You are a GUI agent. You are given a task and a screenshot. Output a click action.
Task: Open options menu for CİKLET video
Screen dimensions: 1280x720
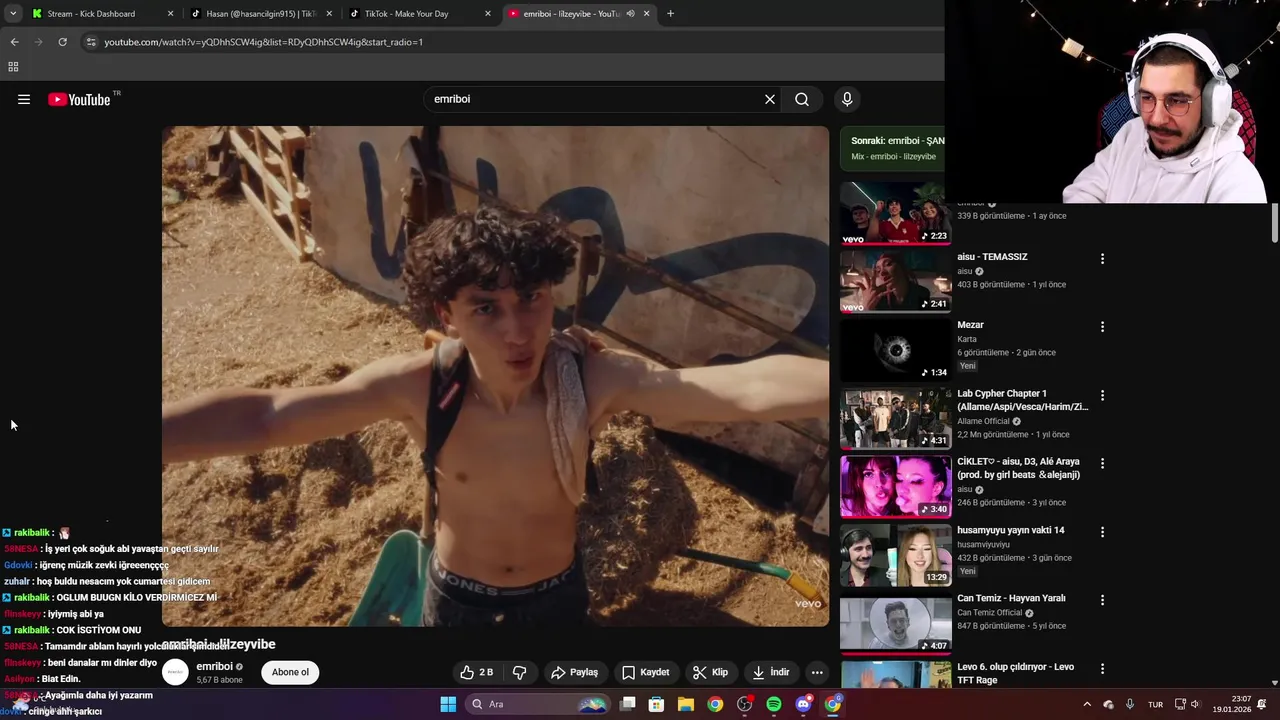click(1102, 463)
